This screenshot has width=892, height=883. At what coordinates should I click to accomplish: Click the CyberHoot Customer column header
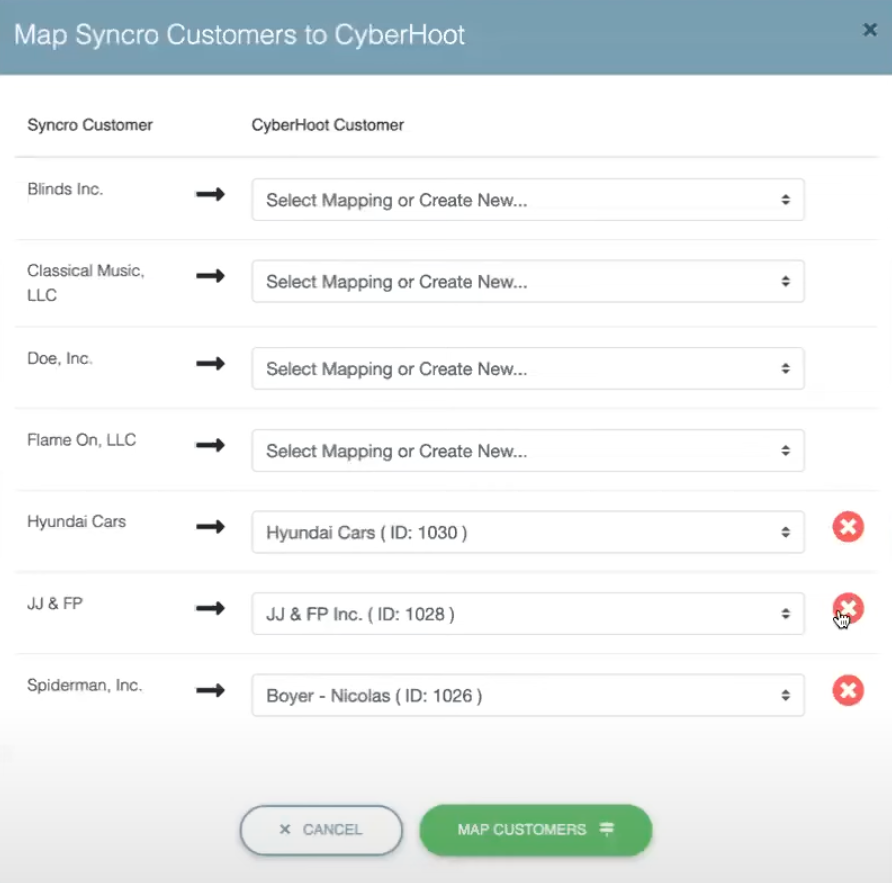point(328,125)
